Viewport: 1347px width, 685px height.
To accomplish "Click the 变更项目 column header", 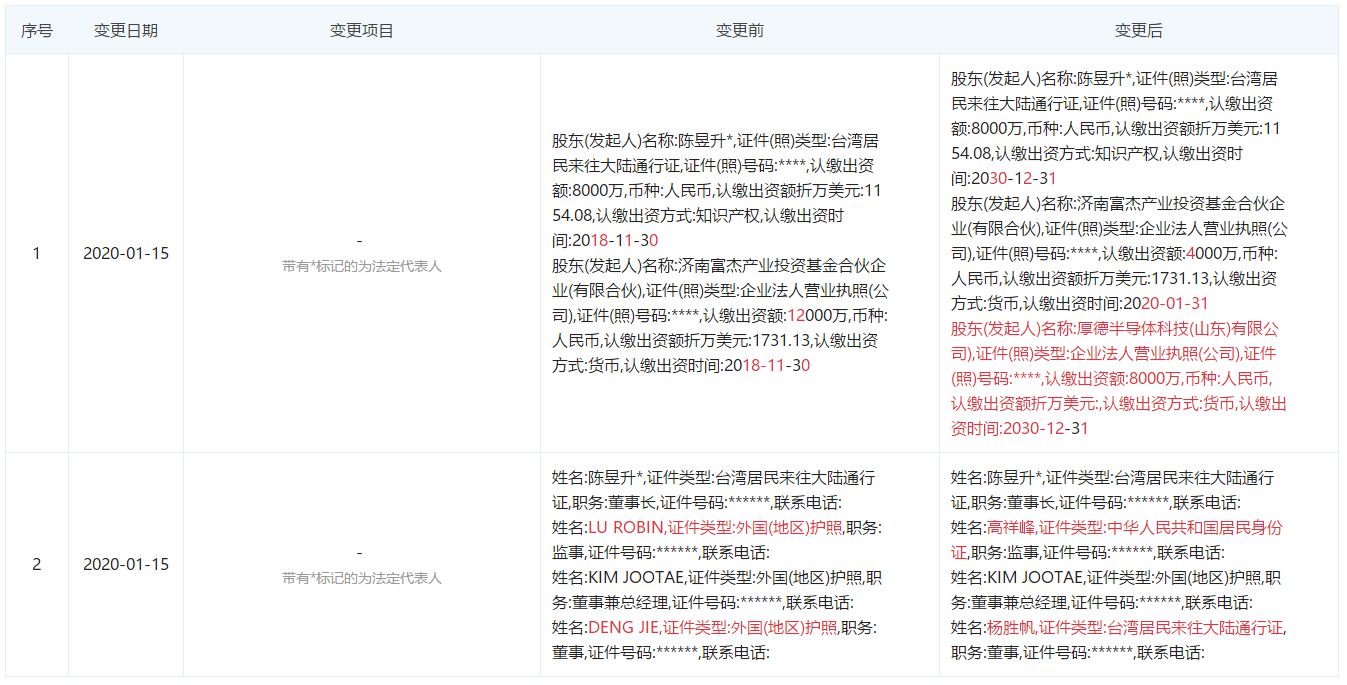I will click(x=362, y=30).
